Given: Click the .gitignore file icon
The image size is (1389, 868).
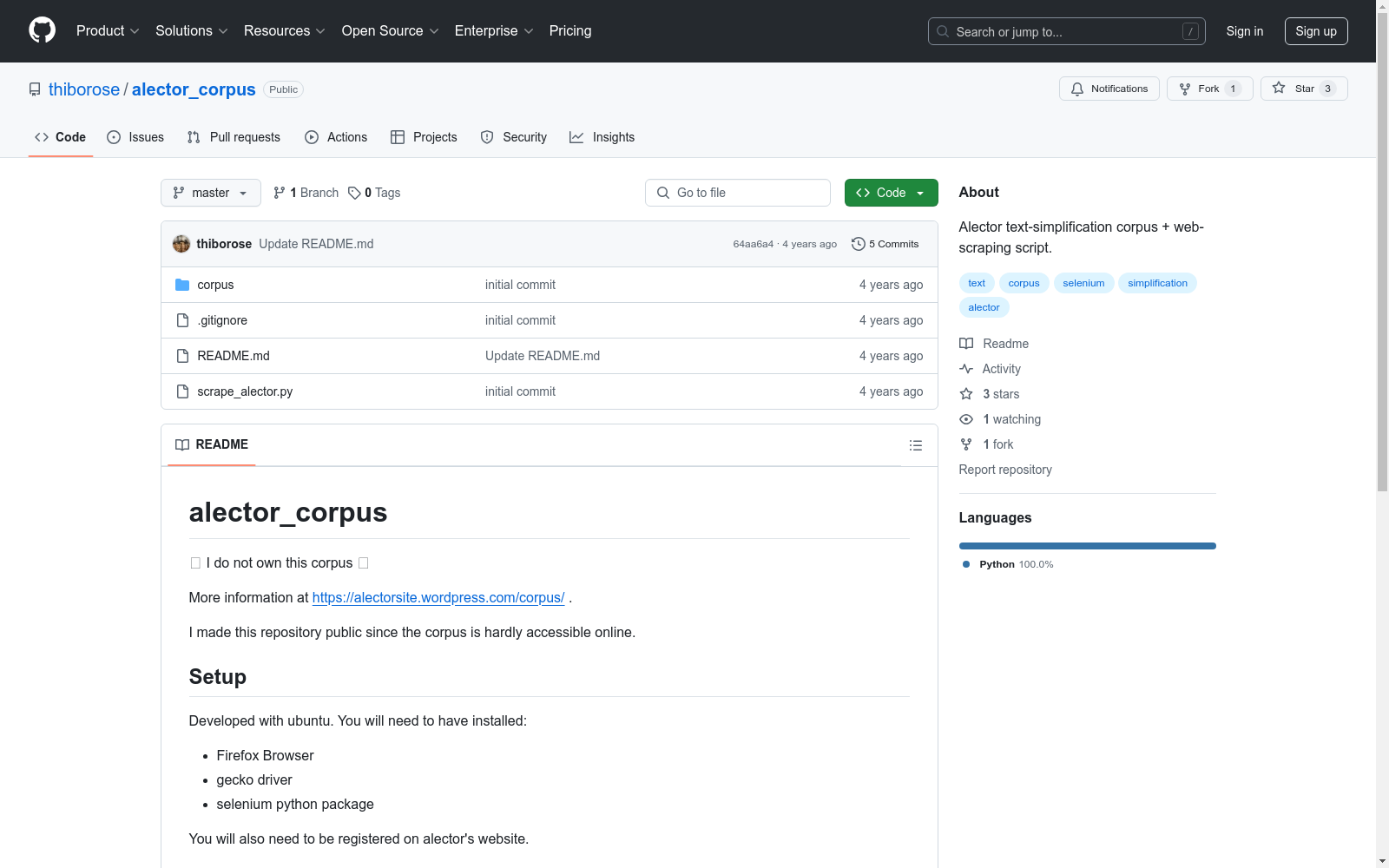Looking at the screenshot, I should (182, 320).
